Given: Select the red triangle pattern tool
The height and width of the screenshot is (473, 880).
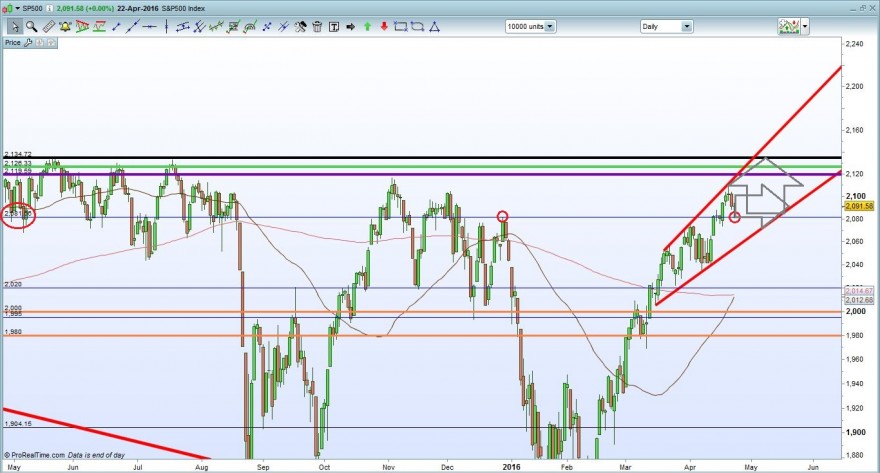Looking at the screenshot, I should point(82,26).
